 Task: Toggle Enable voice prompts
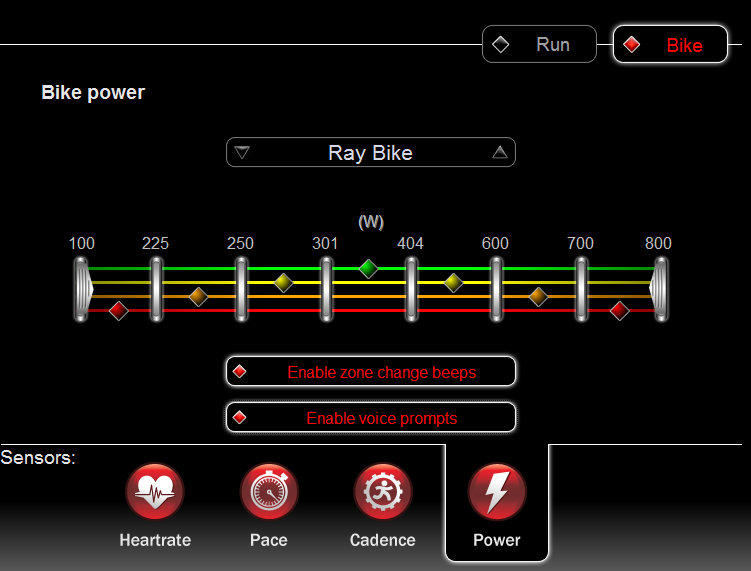pos(371,417)
